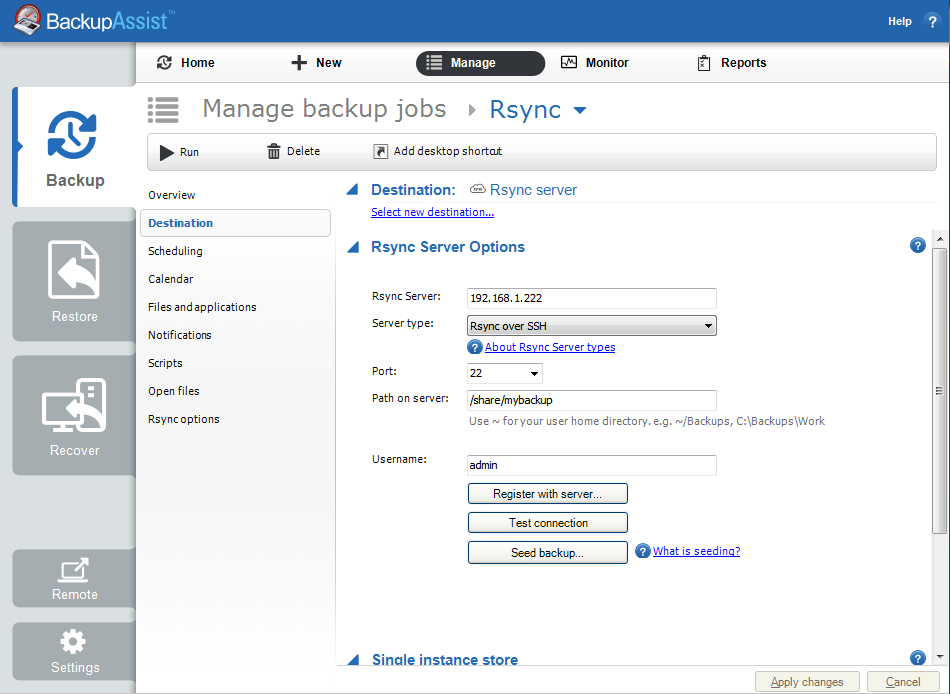This screenshot has width=950, height=694.
Task: Collapse the Rsync Server Options section
Action: [x=353, y=247]
